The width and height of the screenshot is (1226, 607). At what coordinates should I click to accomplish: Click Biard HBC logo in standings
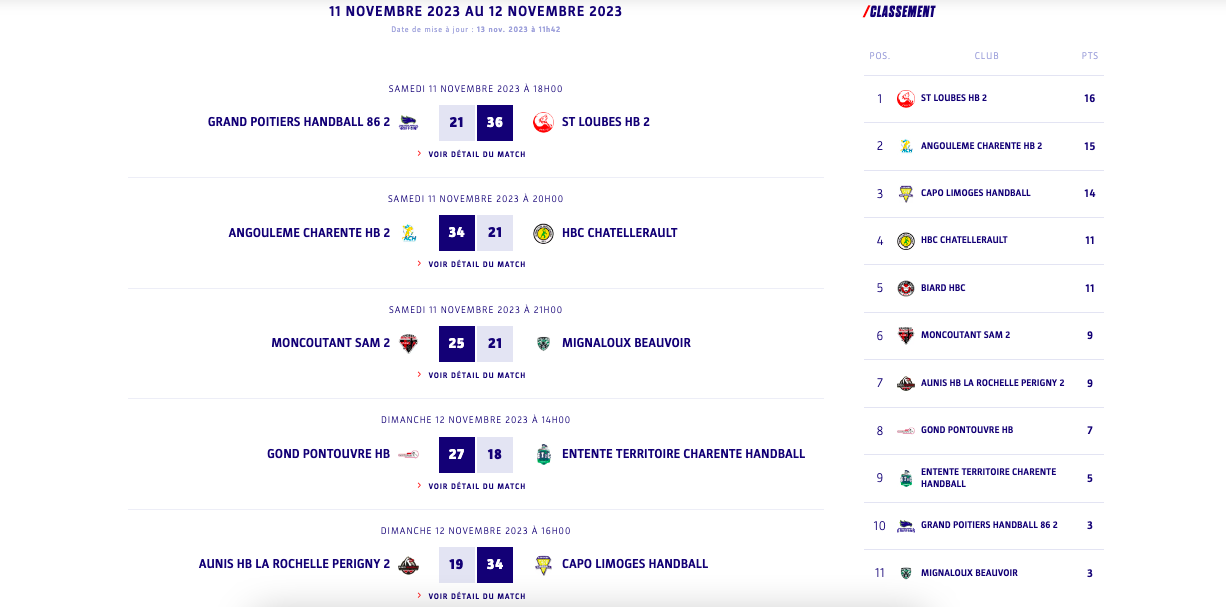click(x=906, y=288)
